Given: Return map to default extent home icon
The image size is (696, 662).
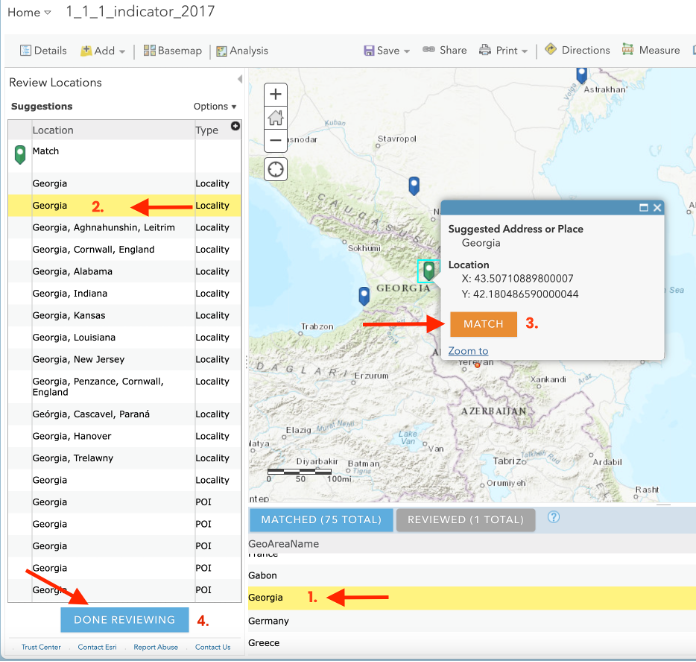Looking at the screenshot, I should tap(276, 118).
